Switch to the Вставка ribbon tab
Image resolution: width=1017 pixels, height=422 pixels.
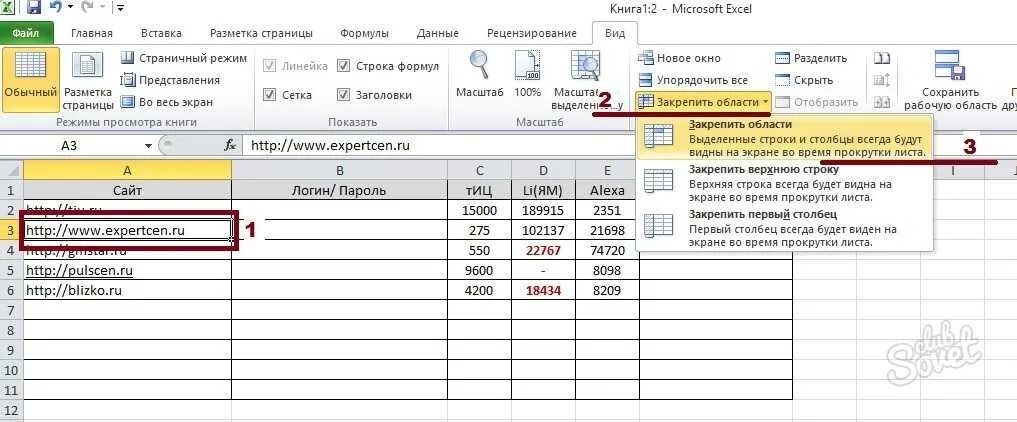[161, 33]
